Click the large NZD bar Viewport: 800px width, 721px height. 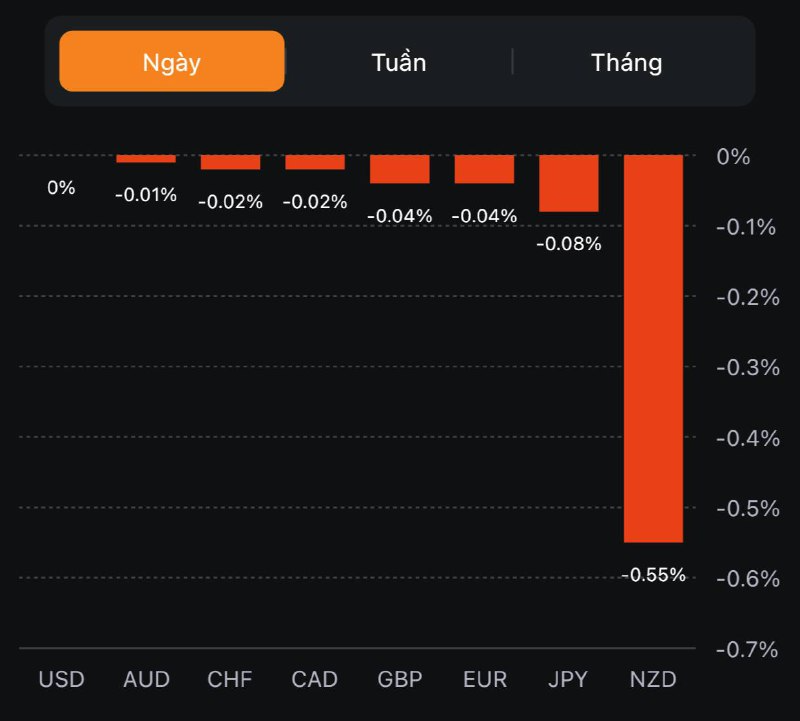653,348
